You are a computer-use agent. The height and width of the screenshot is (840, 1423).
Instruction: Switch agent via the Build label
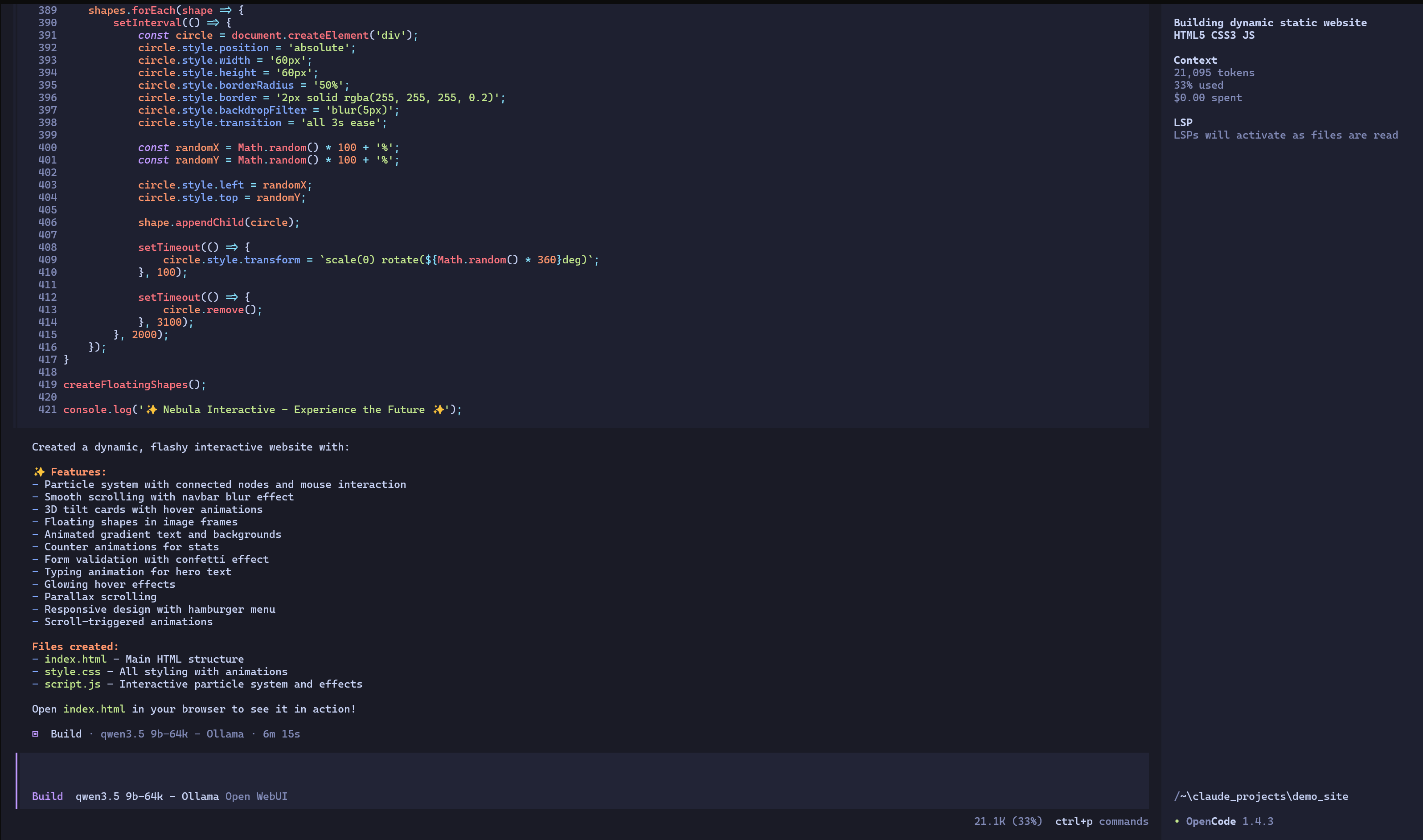tap(48, 796)
